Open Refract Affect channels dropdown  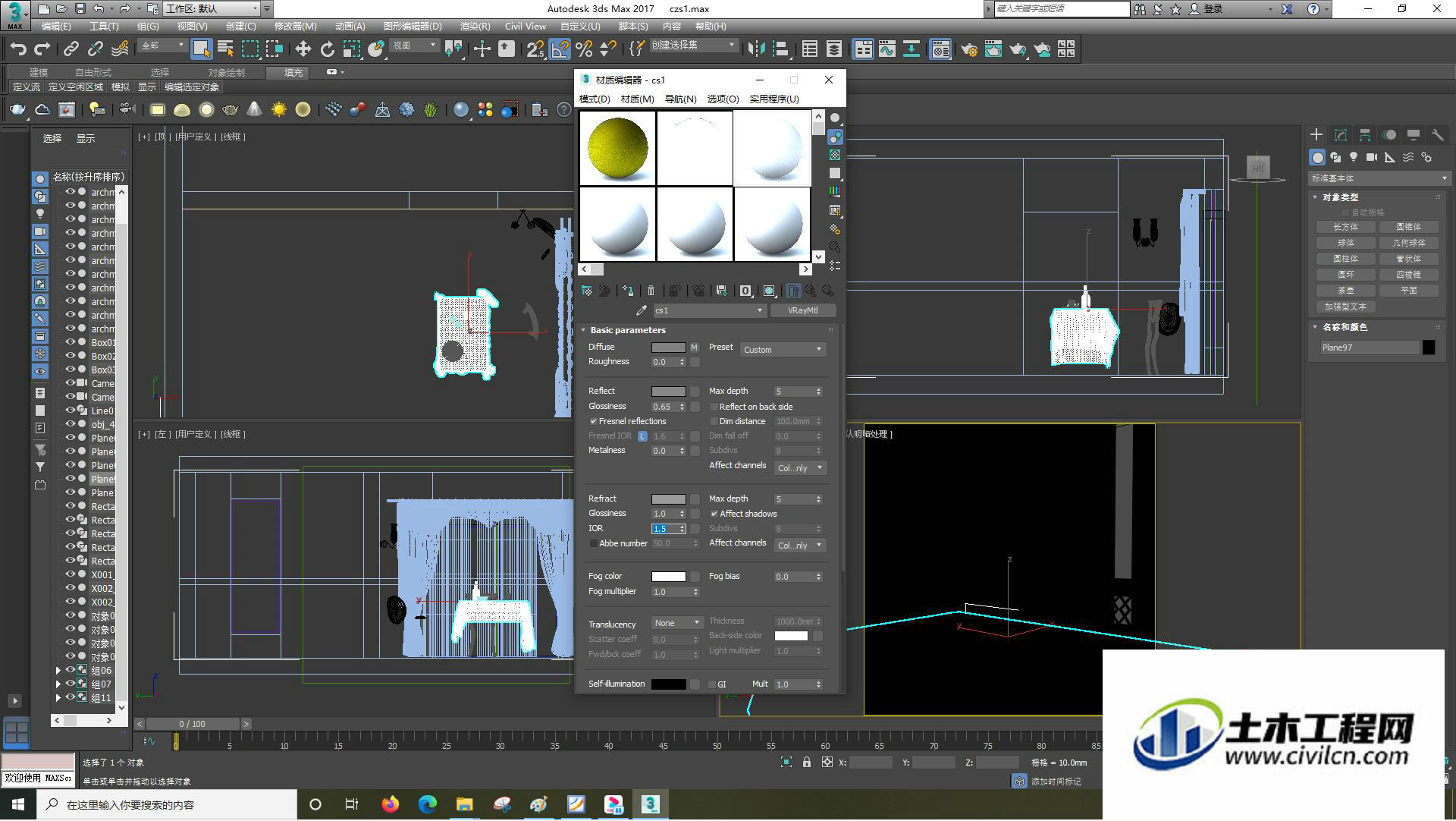(800, 546)
